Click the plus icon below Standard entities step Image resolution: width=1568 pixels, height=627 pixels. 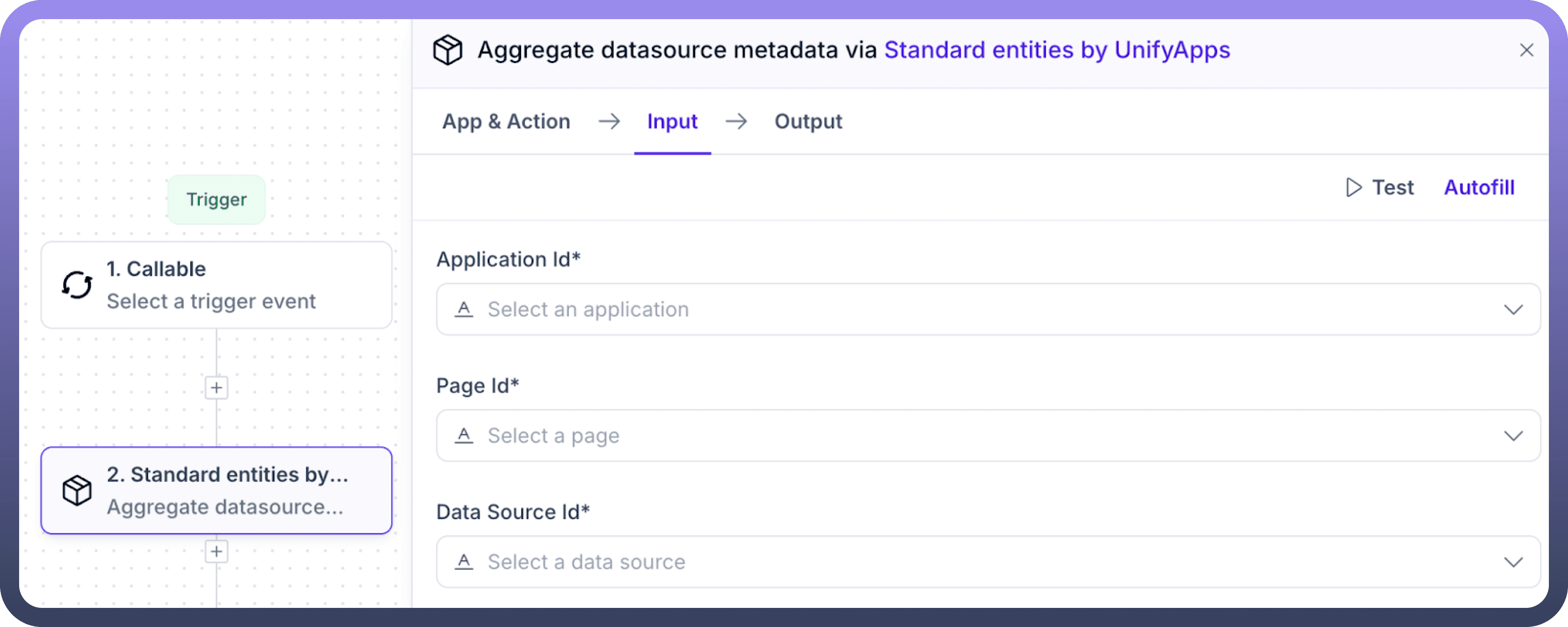point(216,551)
